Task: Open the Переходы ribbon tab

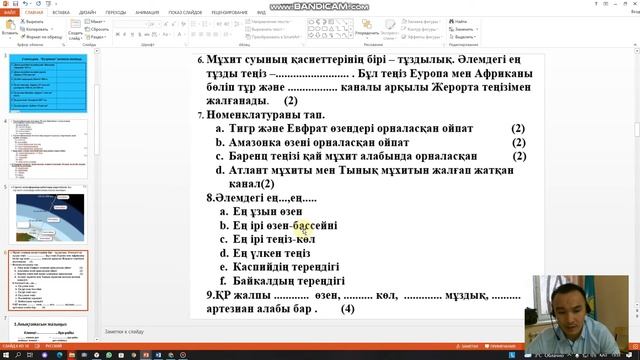Action: [116, 13]
